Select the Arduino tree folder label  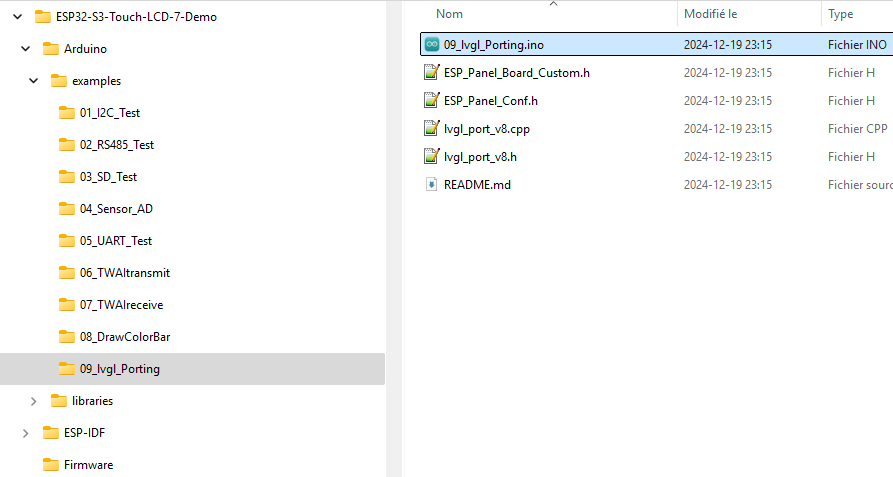click(x=85, y=48)
